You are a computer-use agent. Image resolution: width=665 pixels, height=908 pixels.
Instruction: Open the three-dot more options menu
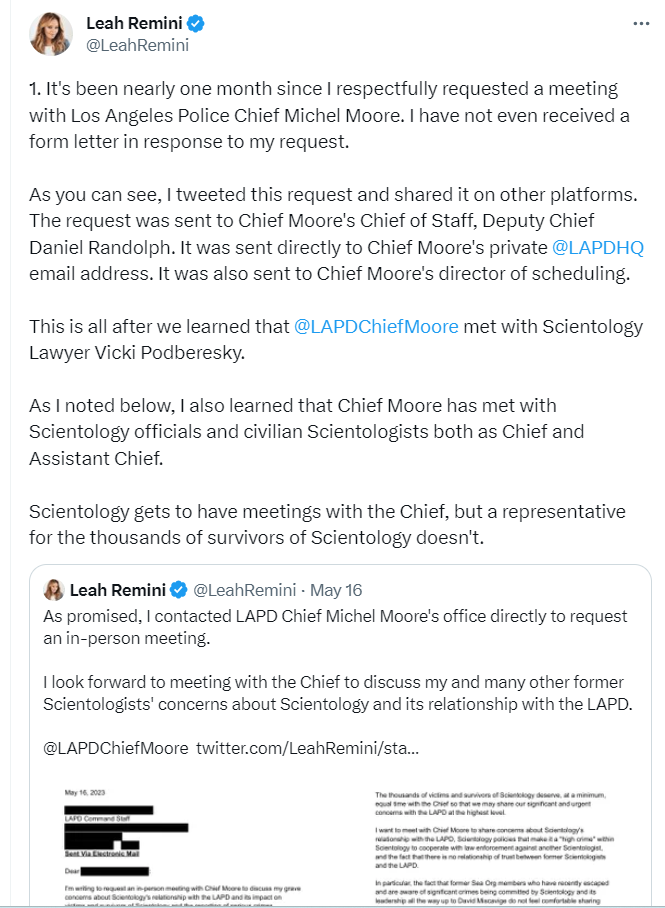pyautogui.click(x=641, y=23)
